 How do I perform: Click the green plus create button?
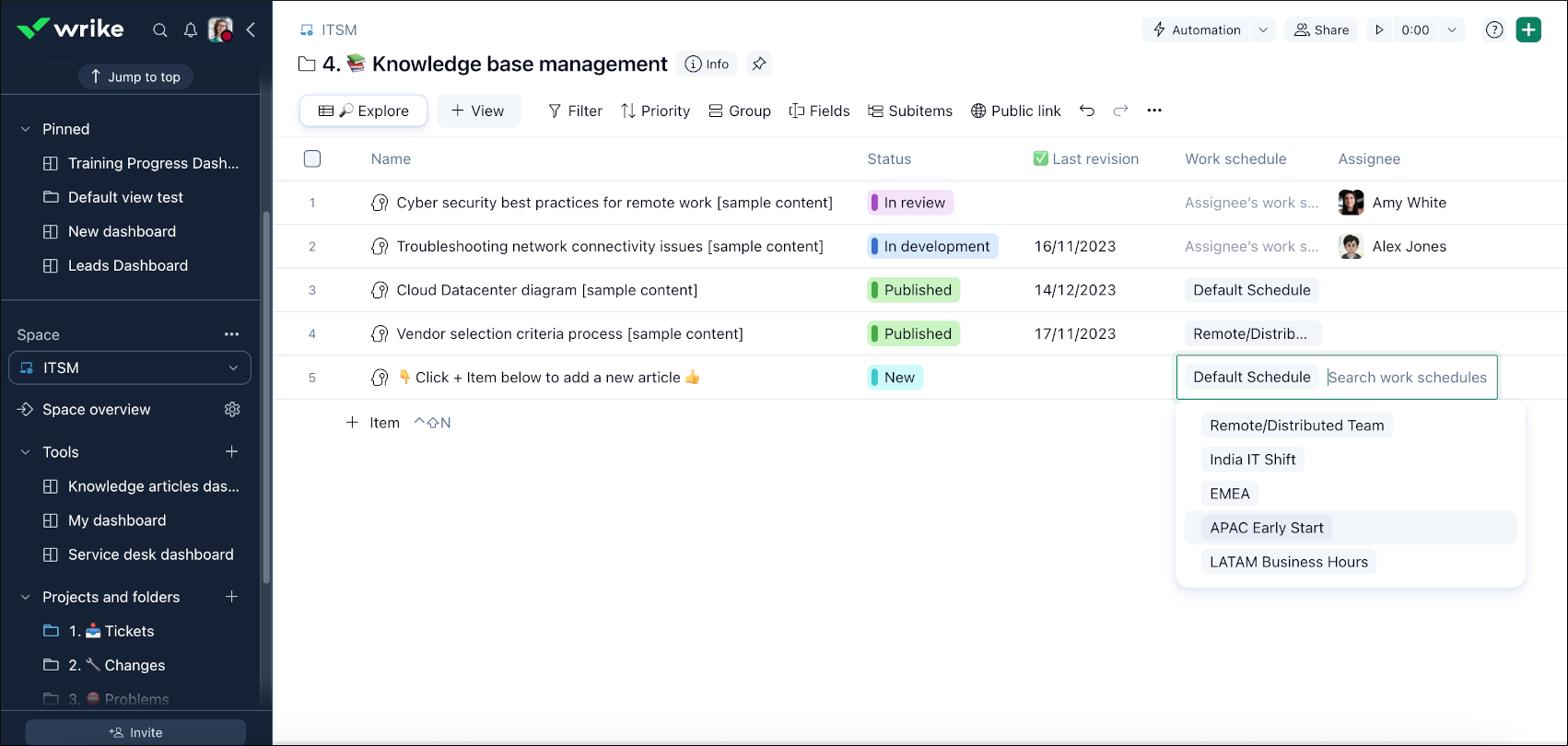(x=1528, y=30)
